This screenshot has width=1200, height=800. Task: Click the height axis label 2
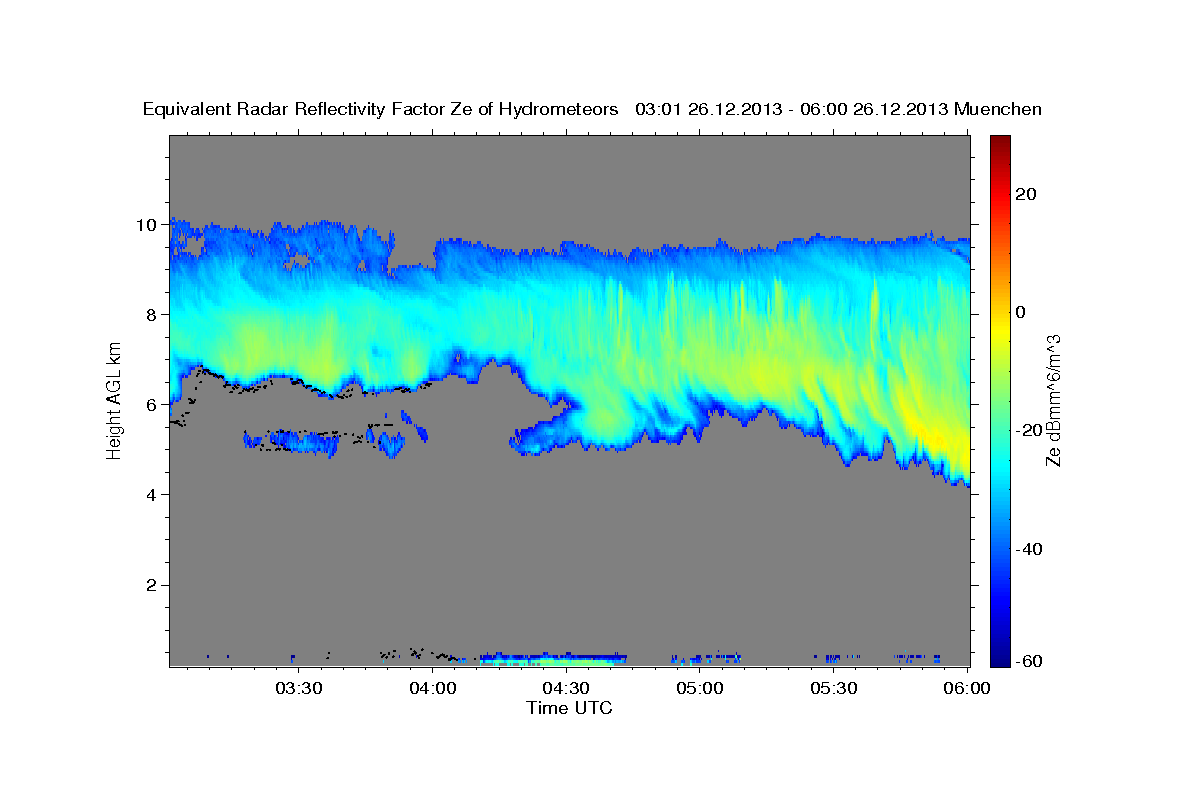[x=150, y=585]
